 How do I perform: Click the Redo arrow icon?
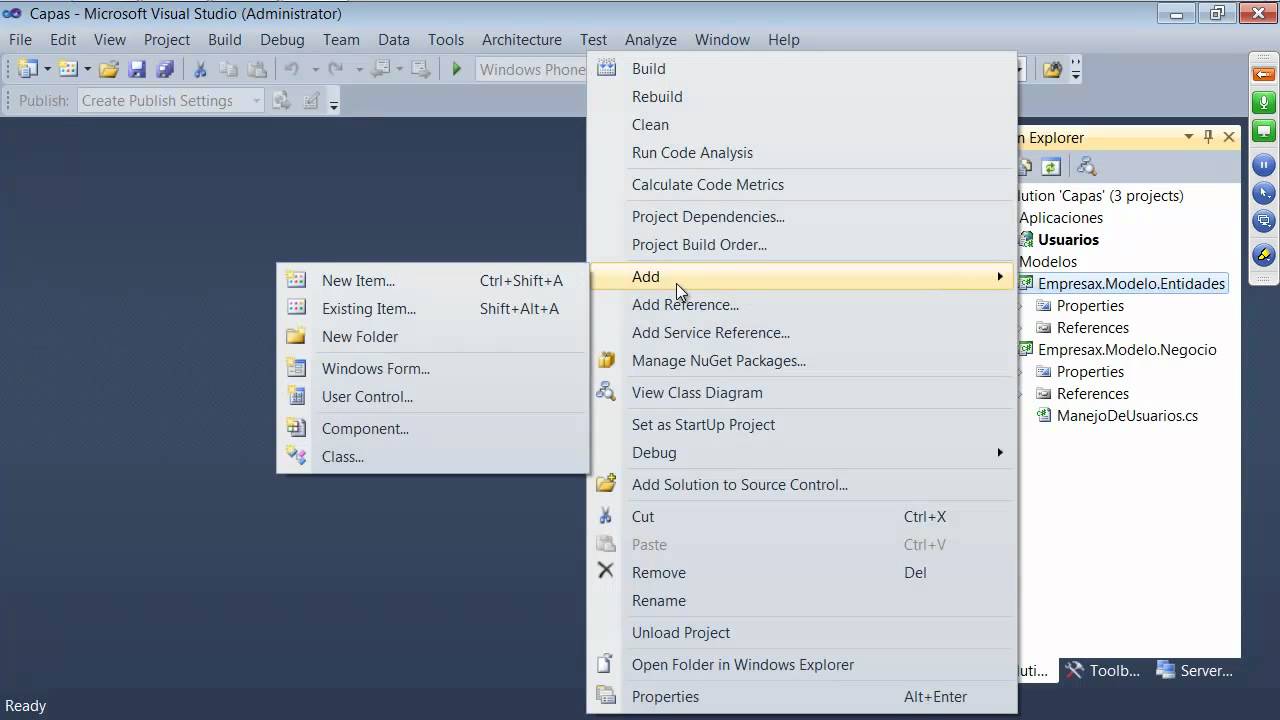336,69
